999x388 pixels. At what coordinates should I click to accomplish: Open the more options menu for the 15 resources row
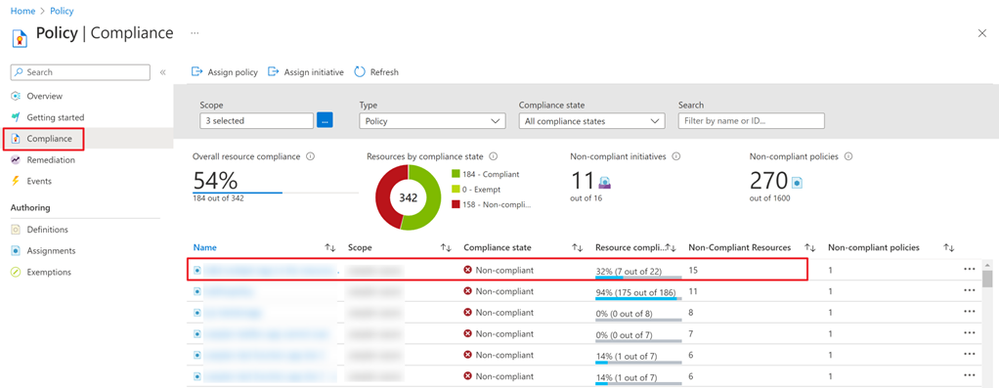tap(969, 269)
